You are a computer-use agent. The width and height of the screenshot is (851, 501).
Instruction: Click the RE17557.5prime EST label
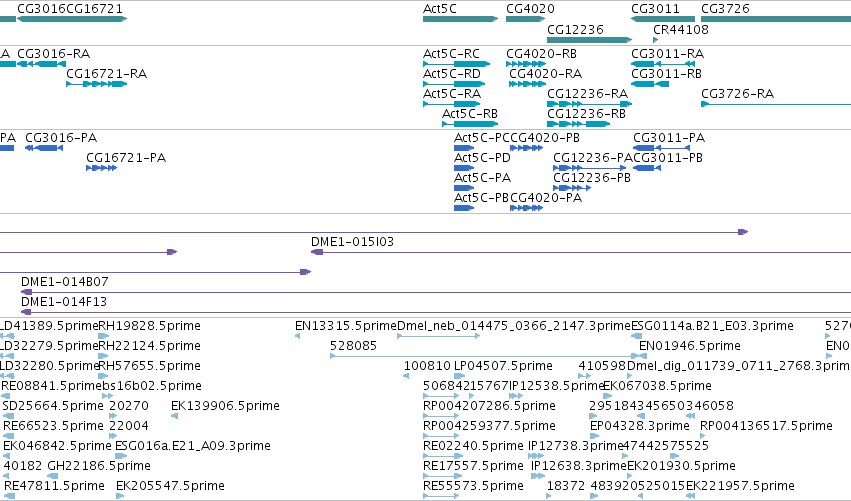point(473,466)
